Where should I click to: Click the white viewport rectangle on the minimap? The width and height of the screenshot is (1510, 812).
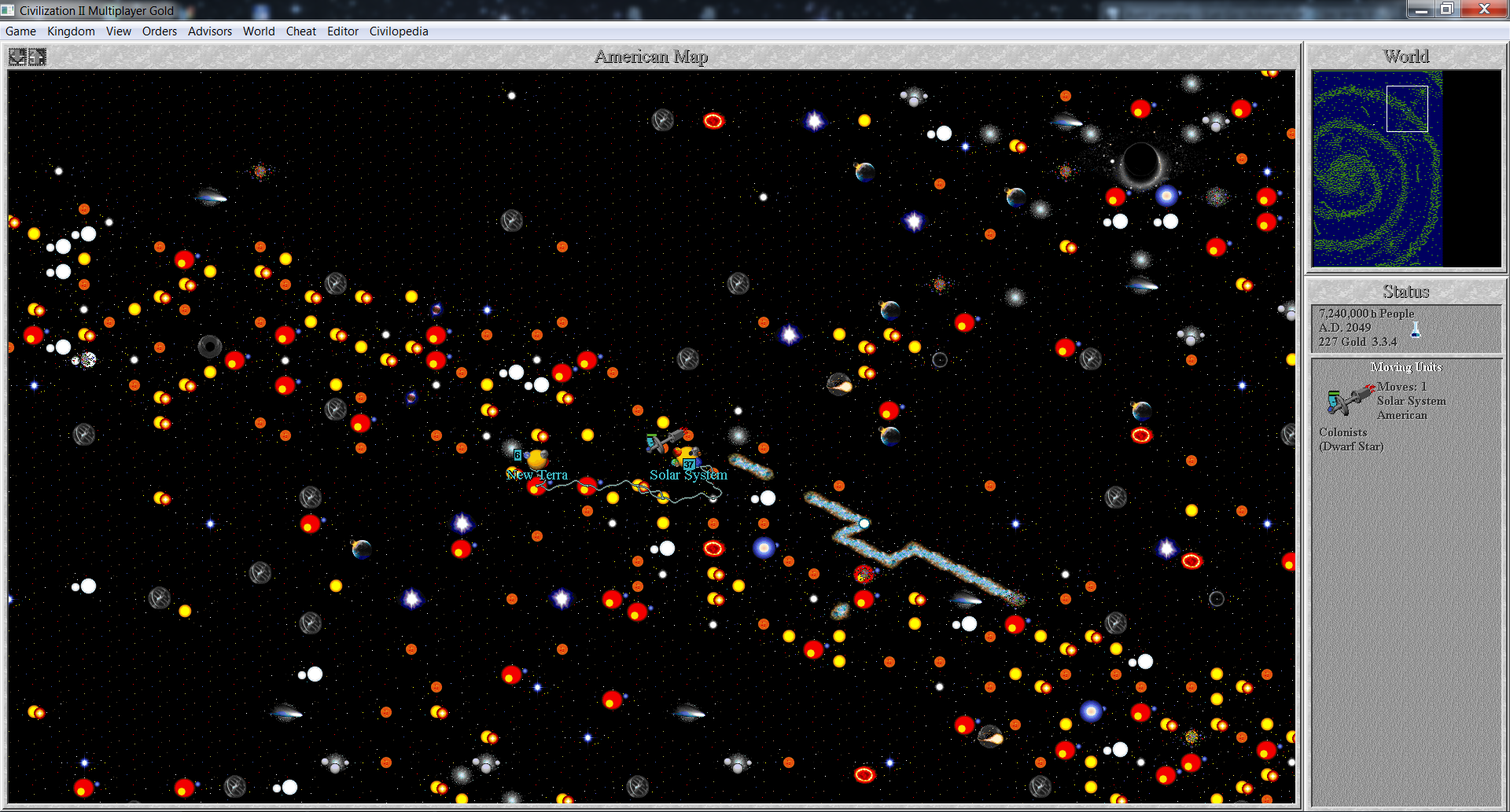coord(1407,108)
